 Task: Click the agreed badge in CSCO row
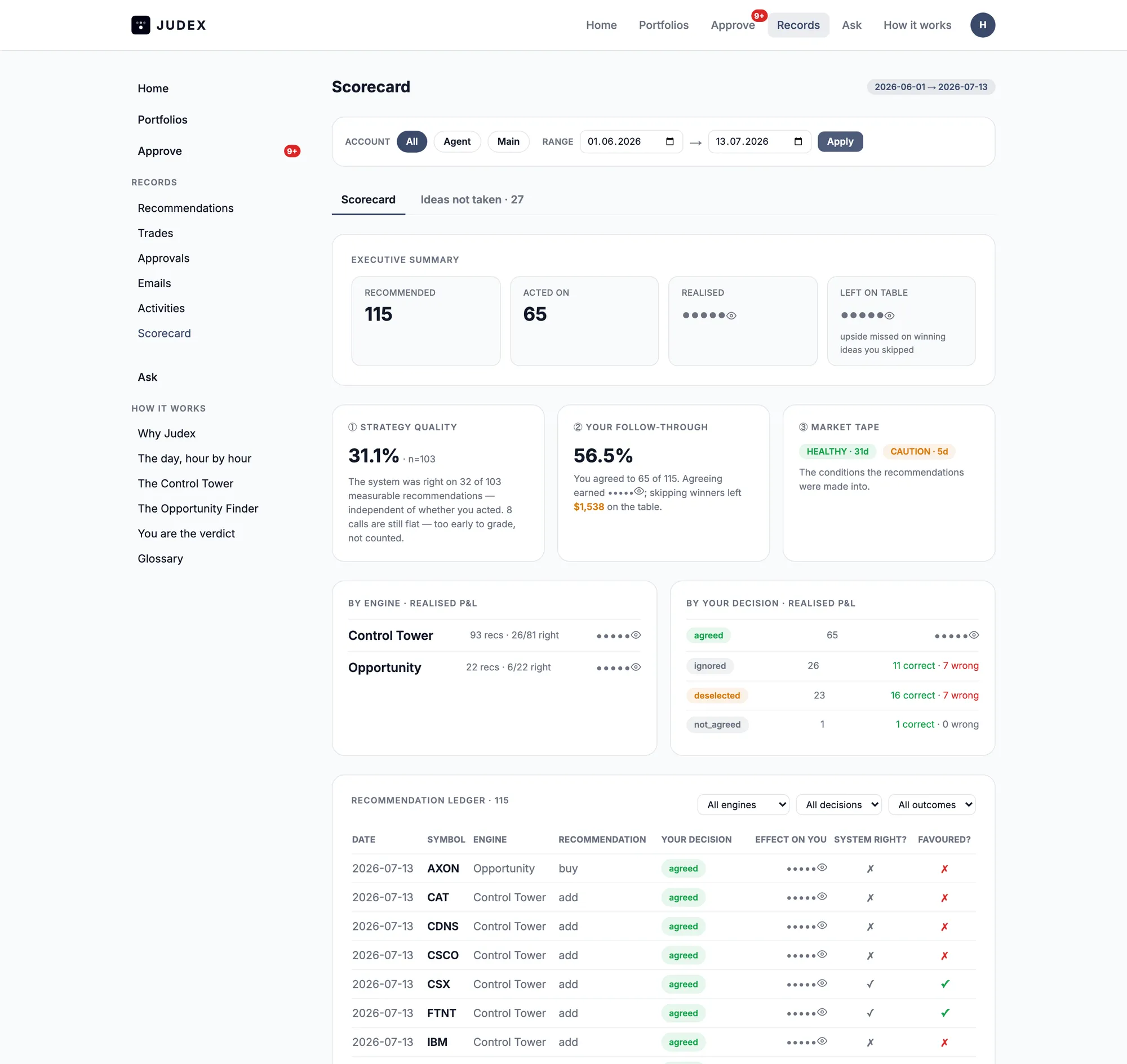click(x=683, y=955)
